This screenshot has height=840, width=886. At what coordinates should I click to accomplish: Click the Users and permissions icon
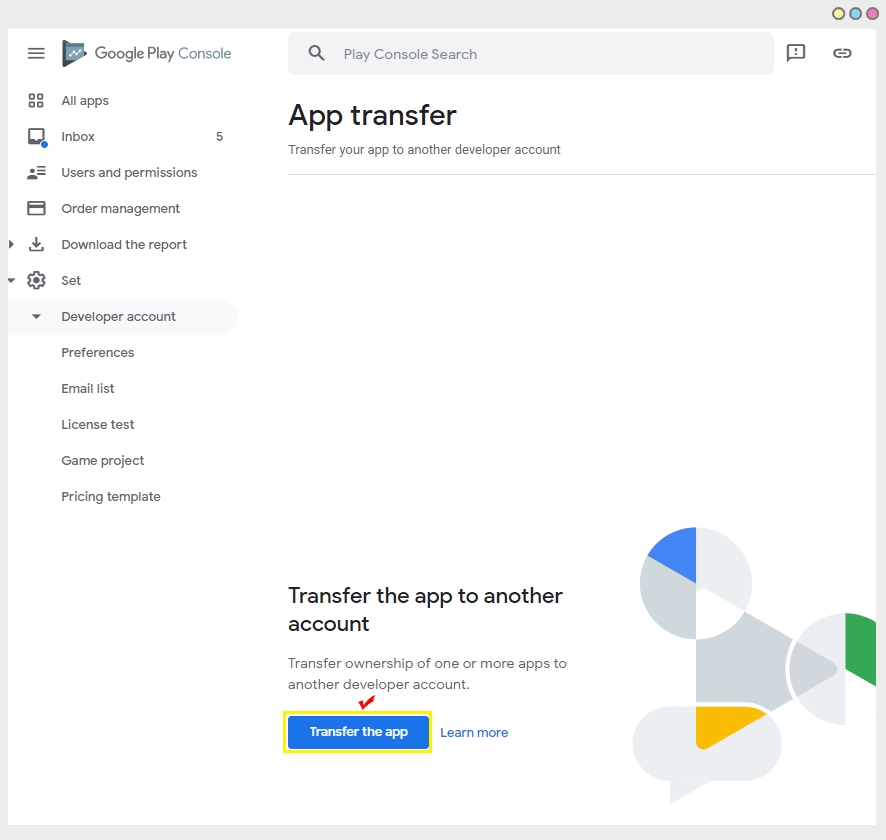coord(36,173)
